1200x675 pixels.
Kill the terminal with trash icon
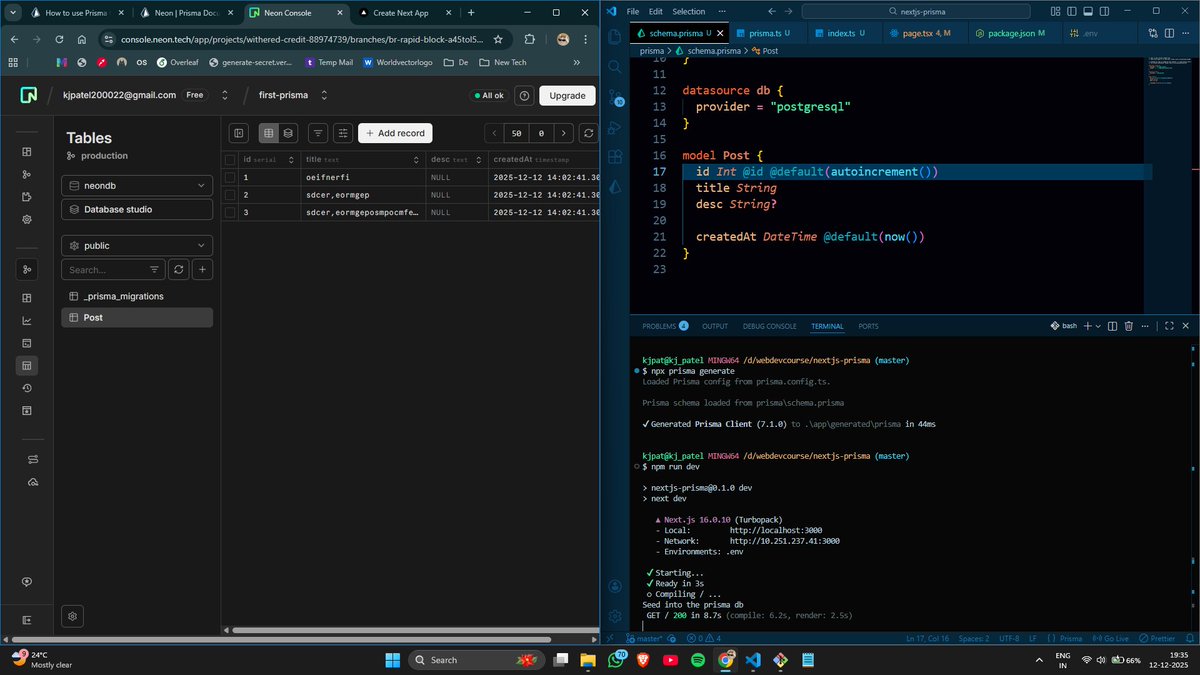[1129, 326]
